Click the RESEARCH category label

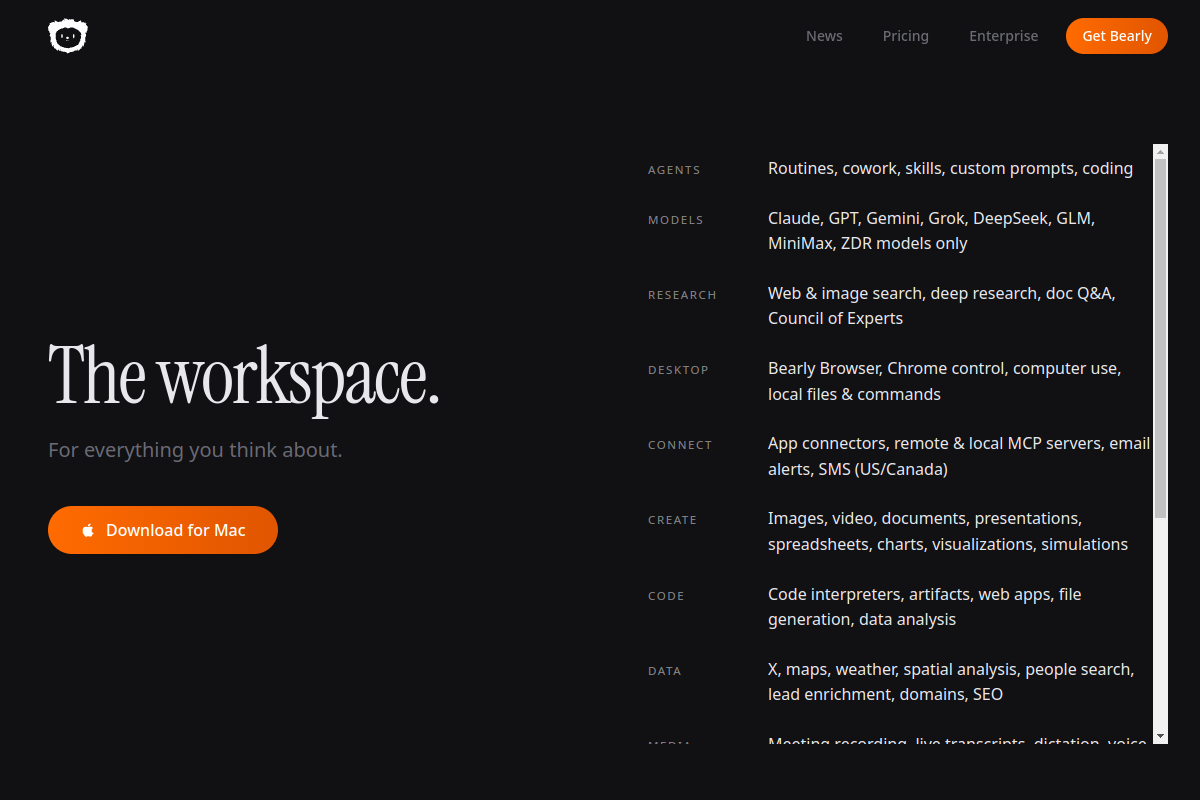coord(682,295)
